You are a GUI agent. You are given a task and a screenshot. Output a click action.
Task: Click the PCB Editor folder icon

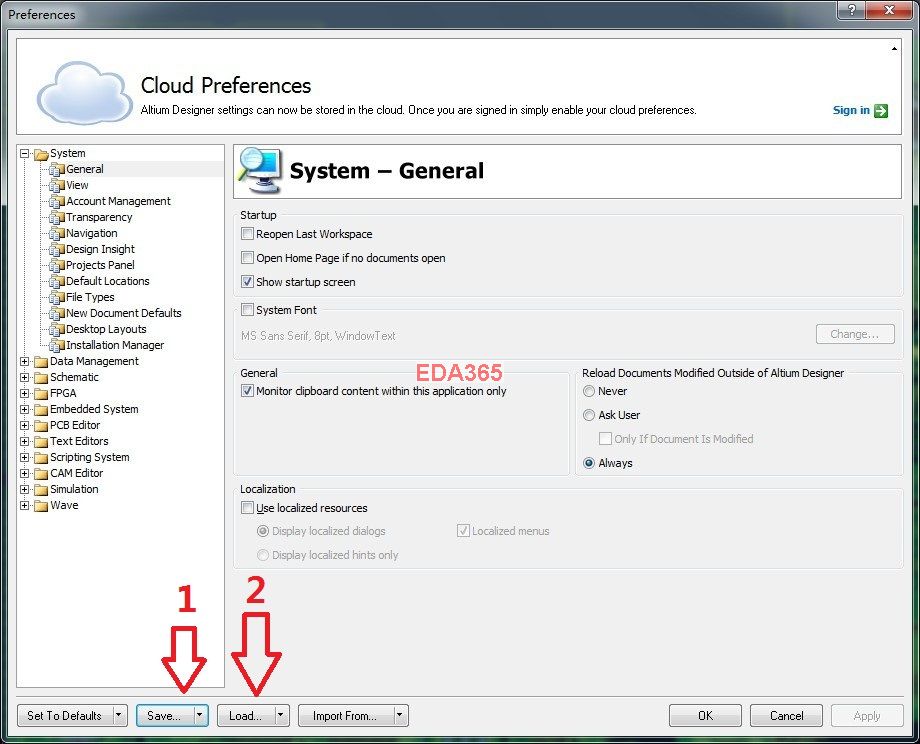[x=41, y=426]
